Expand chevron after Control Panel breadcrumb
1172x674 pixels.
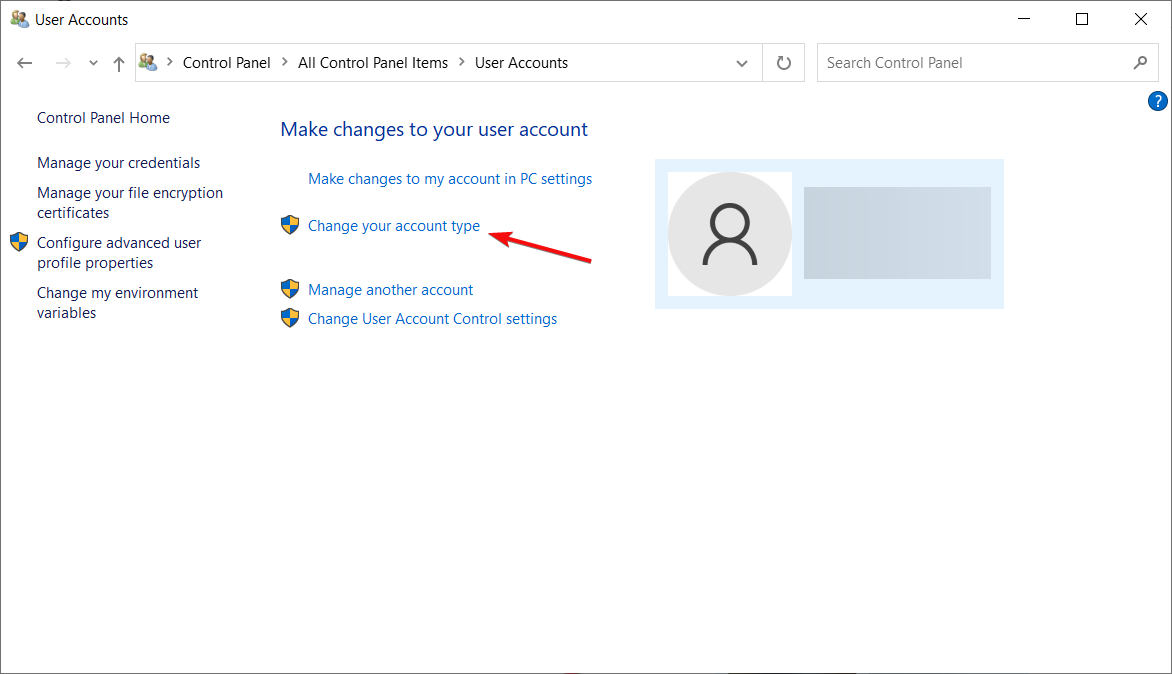285,63
